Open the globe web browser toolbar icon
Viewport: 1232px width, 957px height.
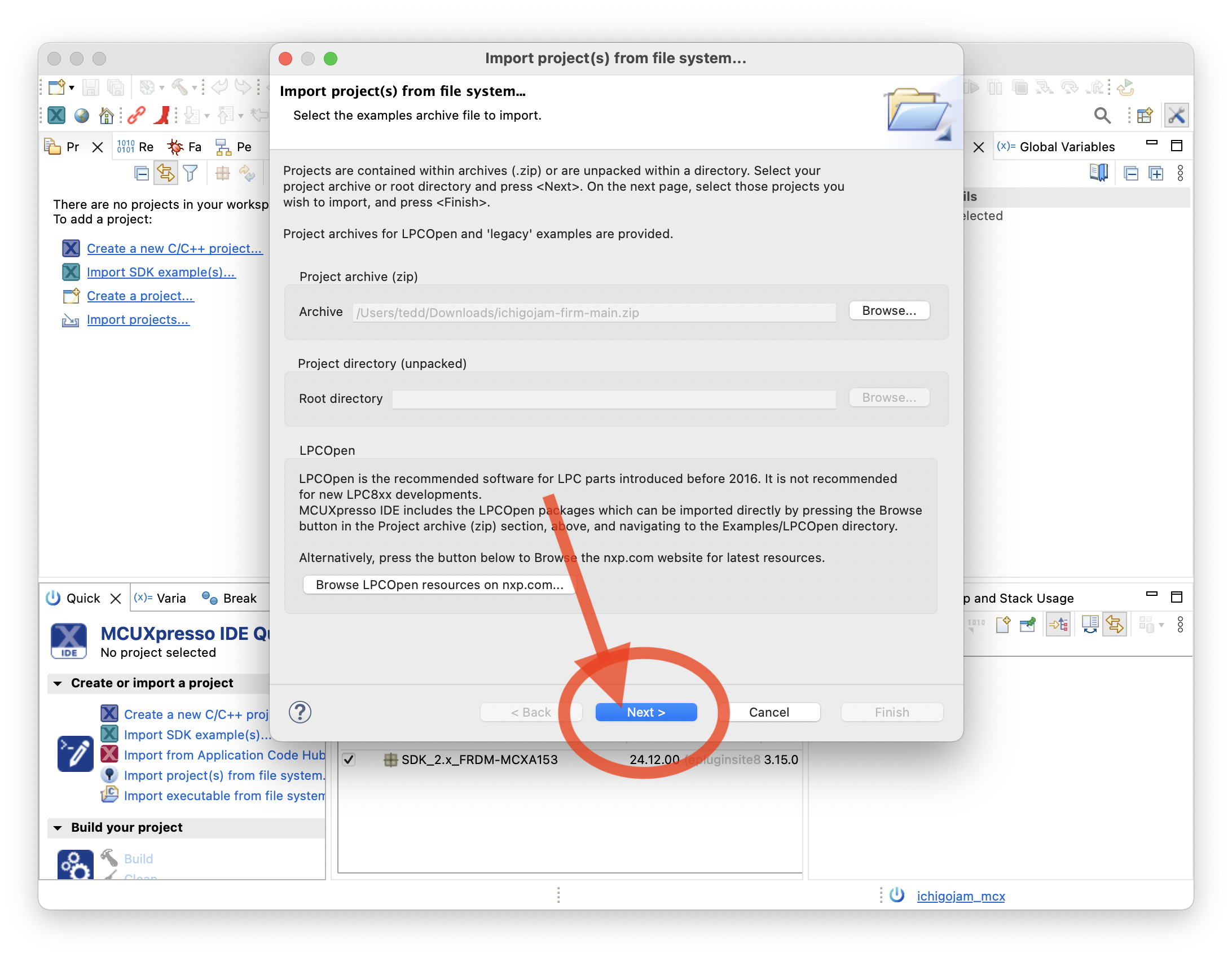(x=82, y=116)
